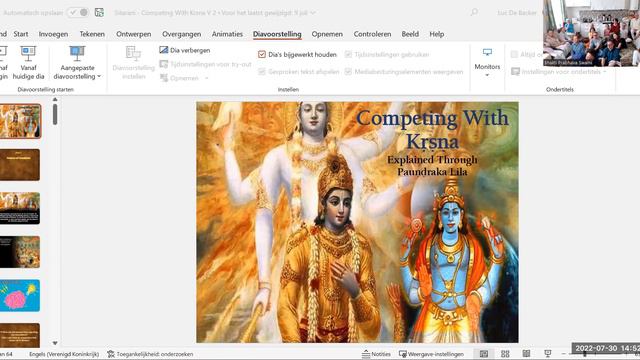
Task: Open the Invoegen tab
Action: 53,34
